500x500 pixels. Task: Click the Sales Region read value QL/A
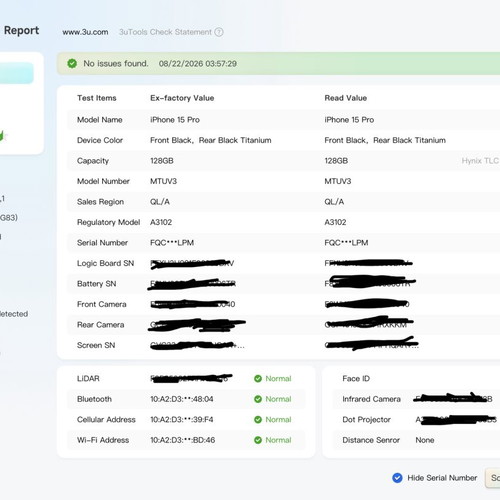[334, 202]
